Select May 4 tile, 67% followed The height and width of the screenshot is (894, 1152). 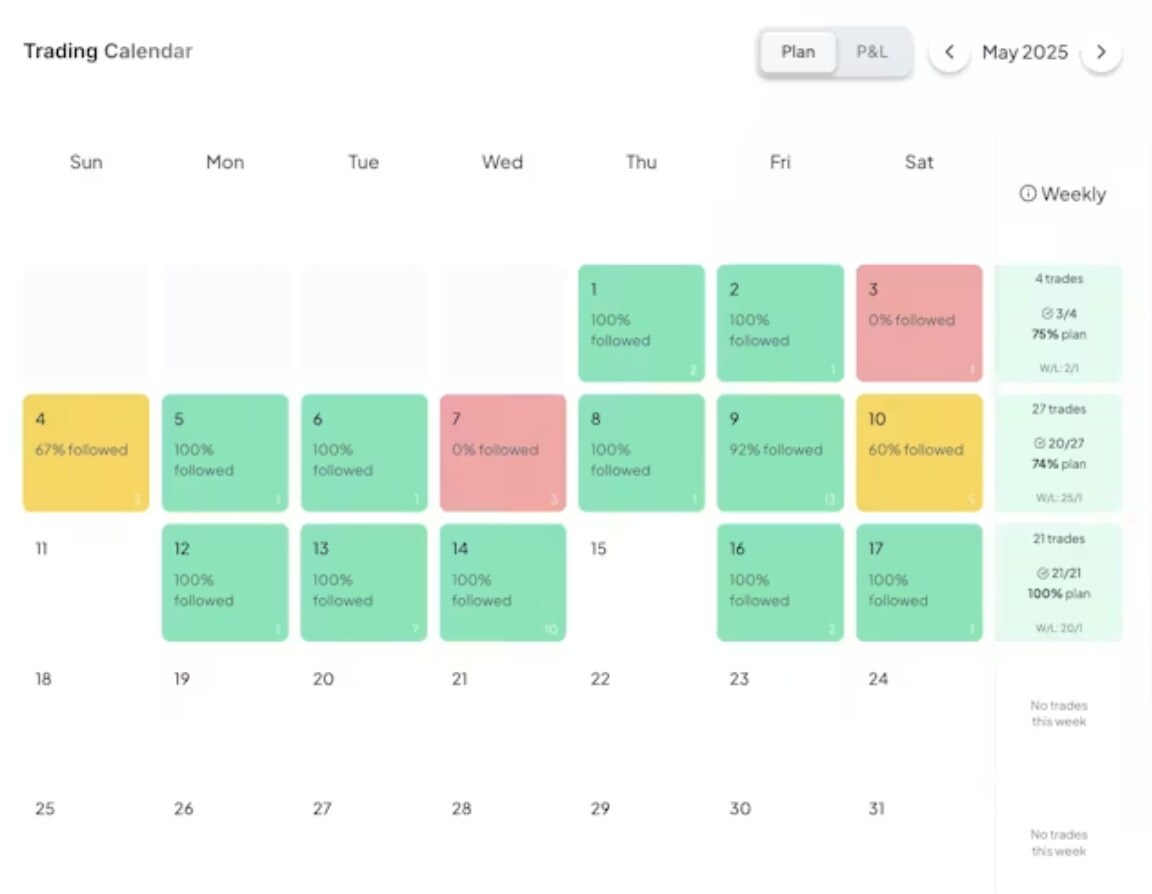(x=86, y=453)
